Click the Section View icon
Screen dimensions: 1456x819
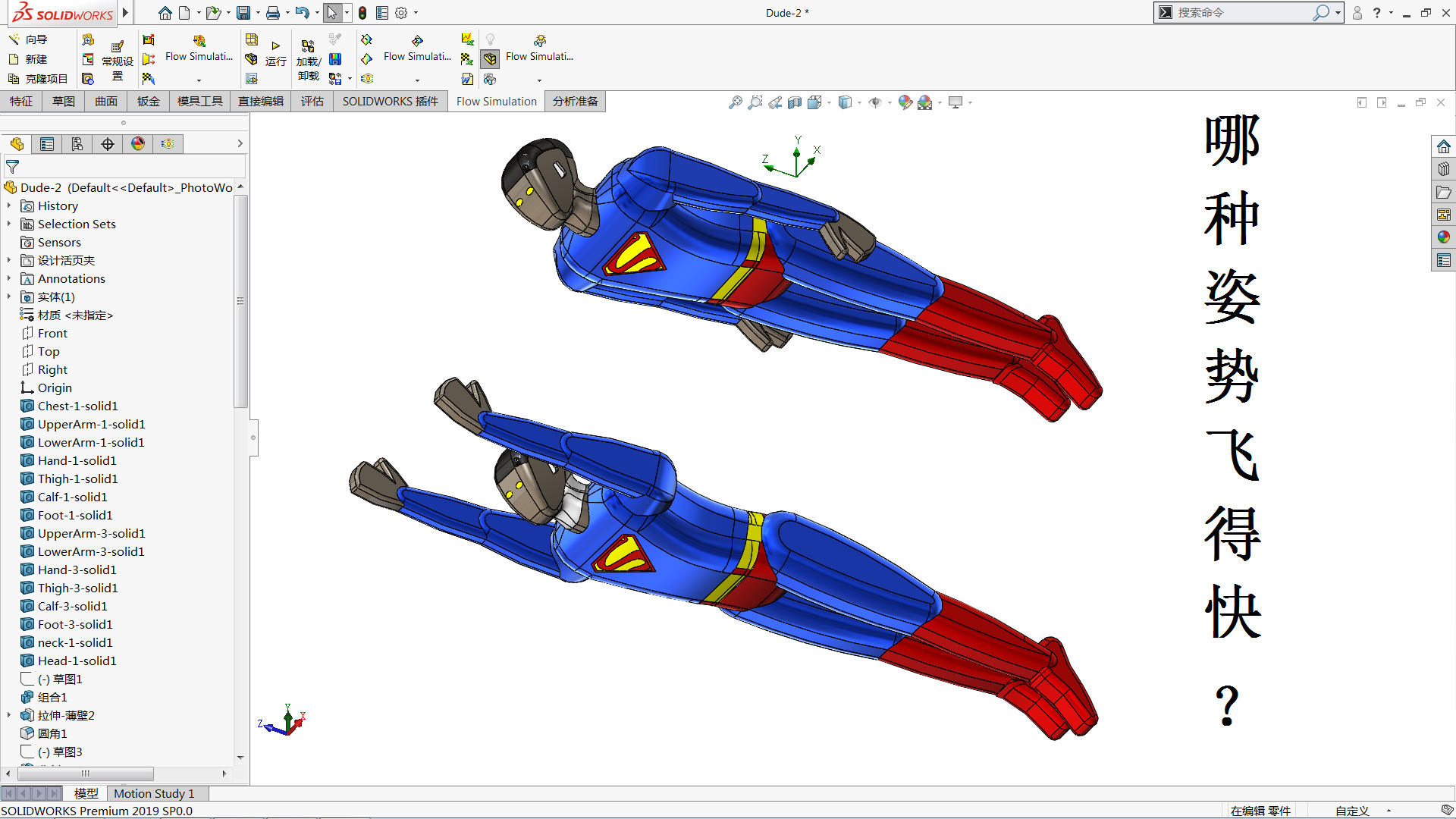click(794, 102)
